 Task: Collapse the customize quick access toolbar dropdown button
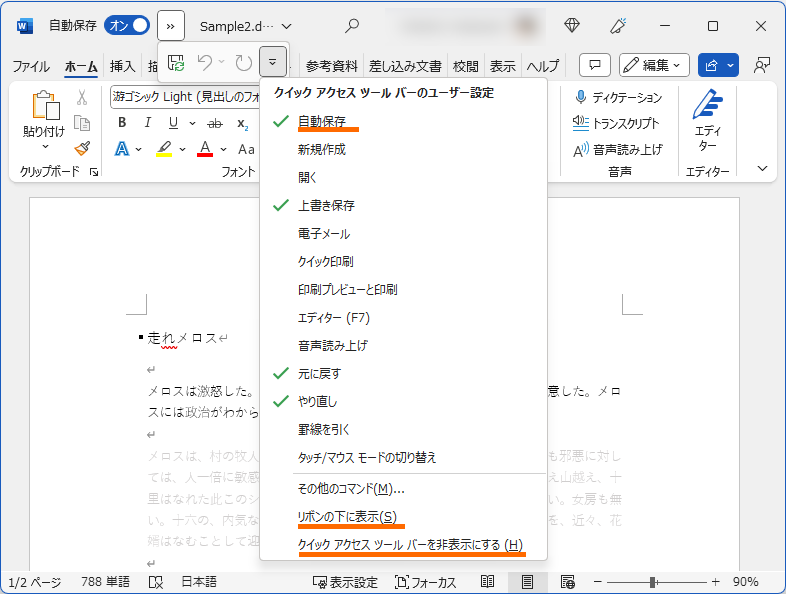pyautogui.click(x=273, y=62)
